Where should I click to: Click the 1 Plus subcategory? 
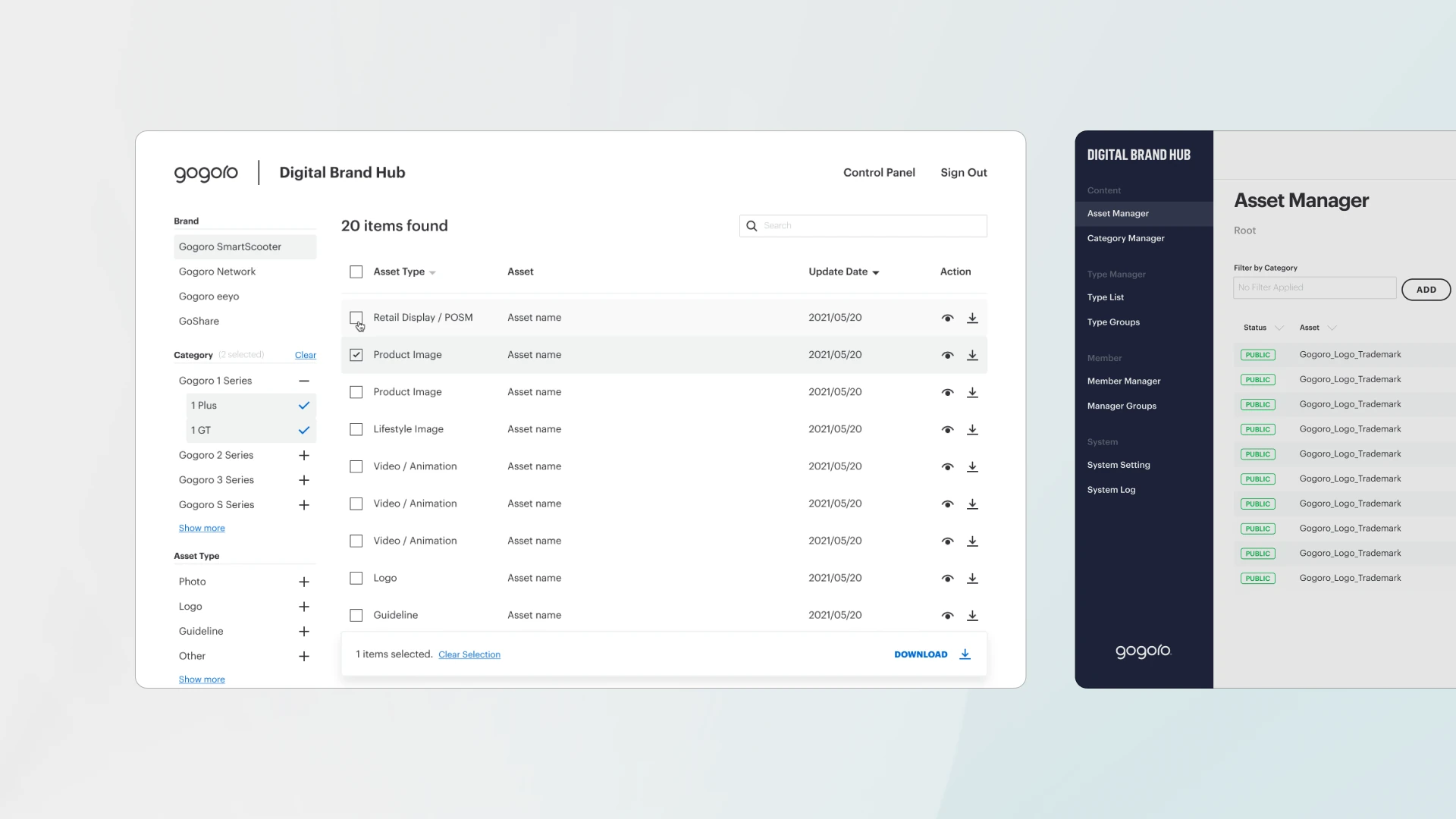251,406
